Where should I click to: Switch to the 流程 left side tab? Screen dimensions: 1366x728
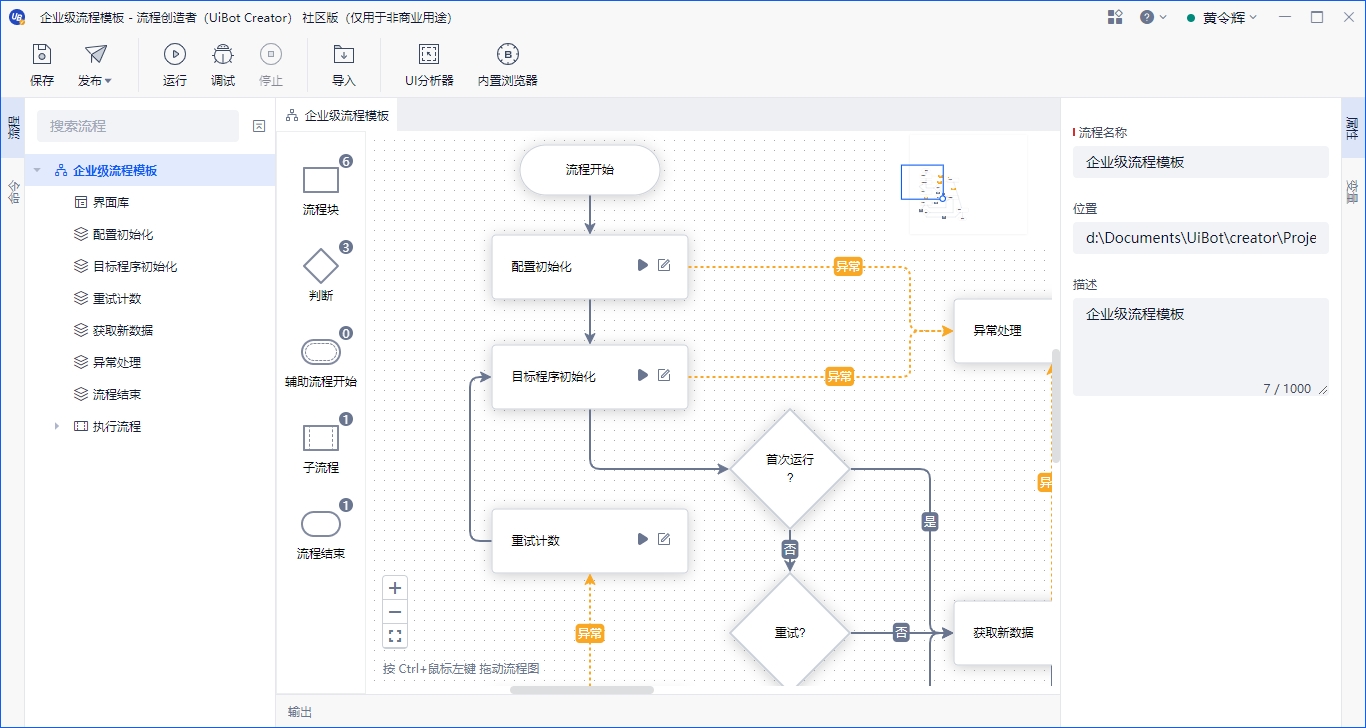coord(13,127)
